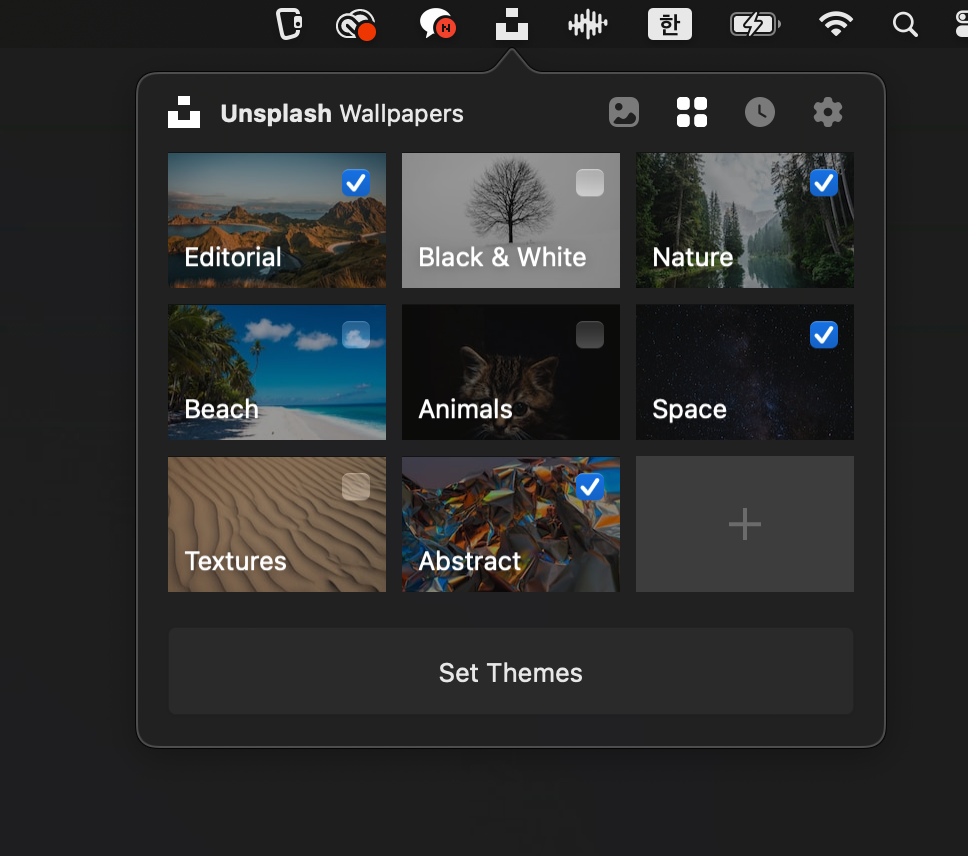
Task: Switch to the themes grid view icon
Action: [x=691, y=112]
